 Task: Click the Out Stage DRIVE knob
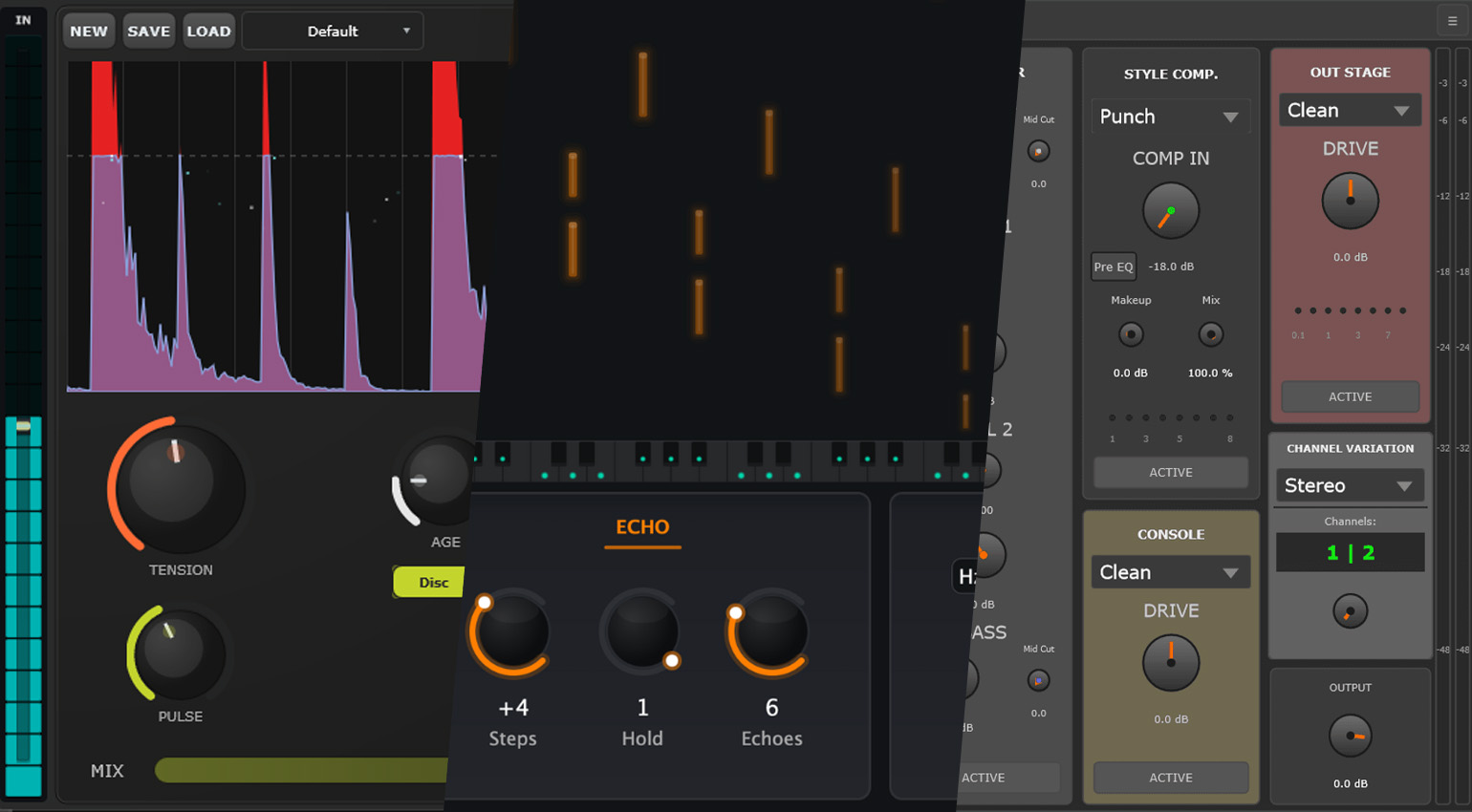coord(1350,201)
